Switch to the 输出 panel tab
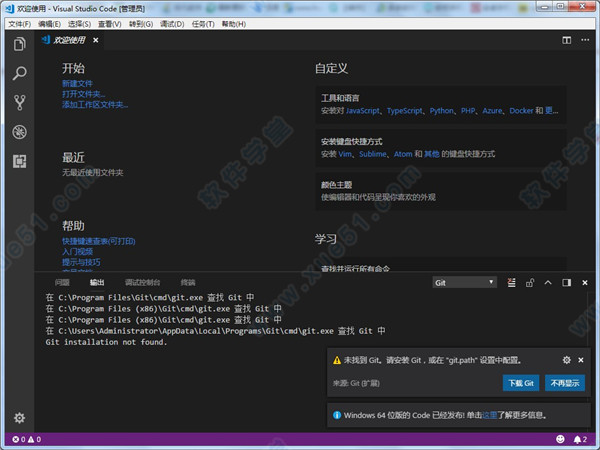The image size is (600, 450). pos(97,282)
